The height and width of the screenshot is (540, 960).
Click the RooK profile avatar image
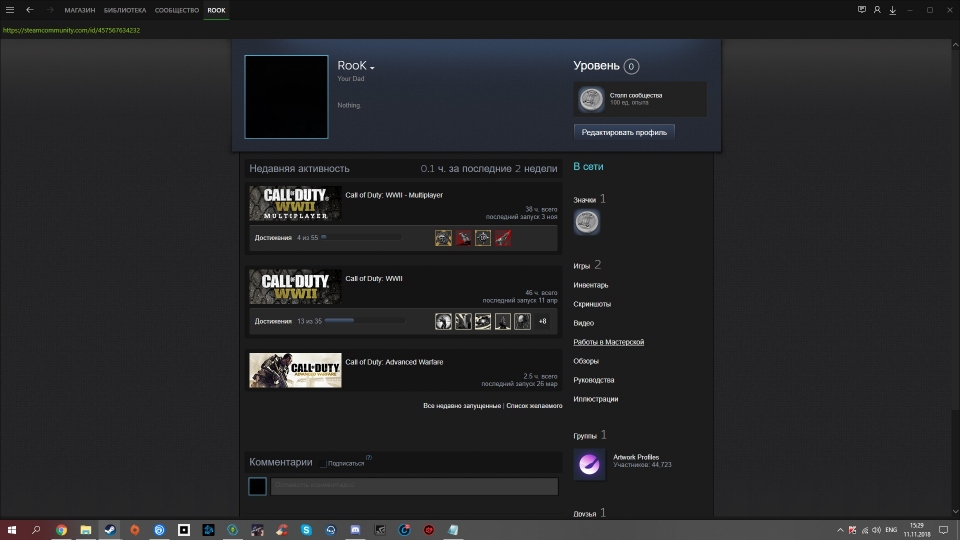coord(287,97)
